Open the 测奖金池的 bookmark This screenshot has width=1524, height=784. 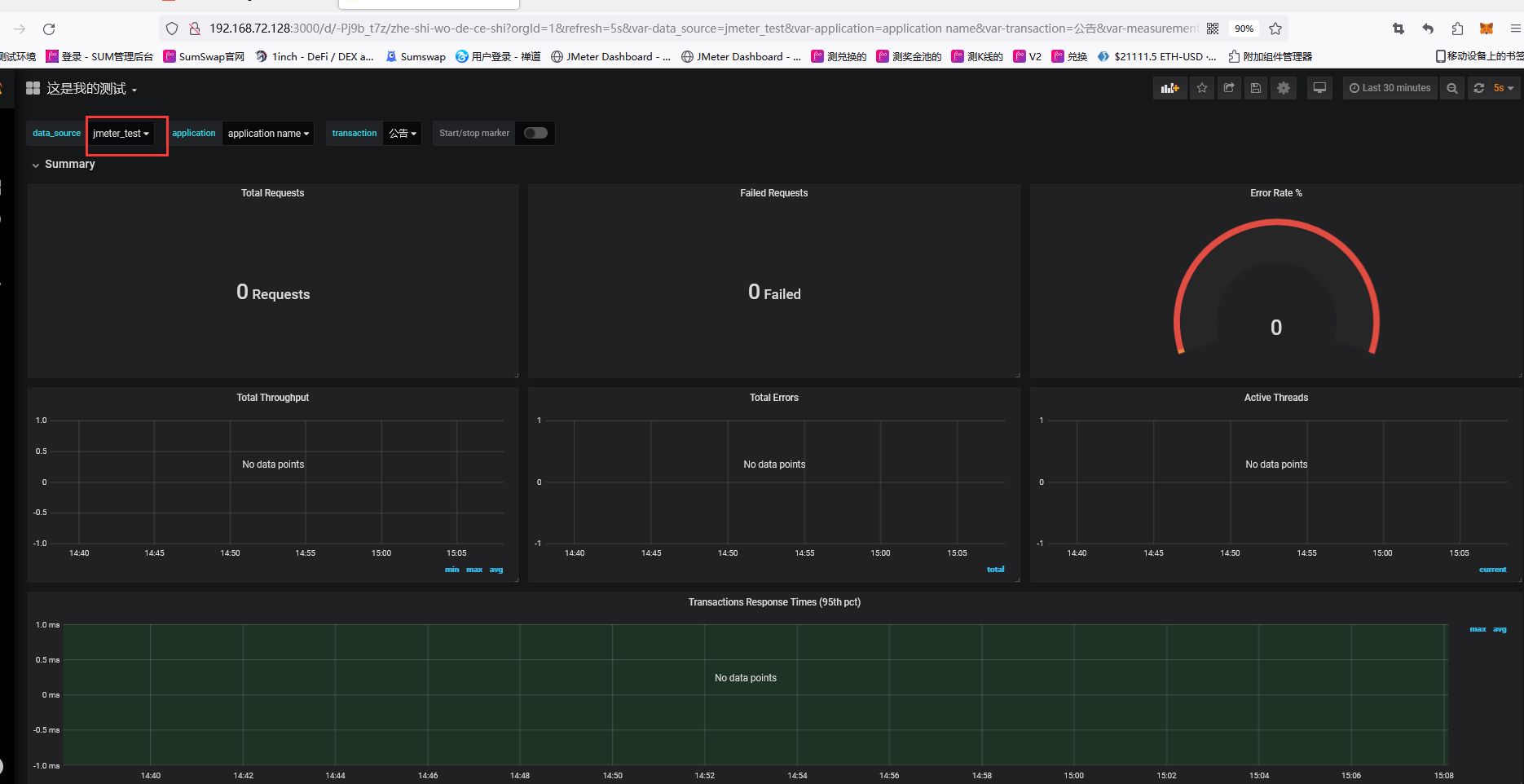909,56
